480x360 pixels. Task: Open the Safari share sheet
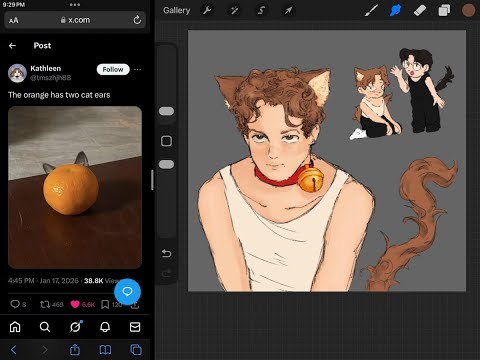75,349
